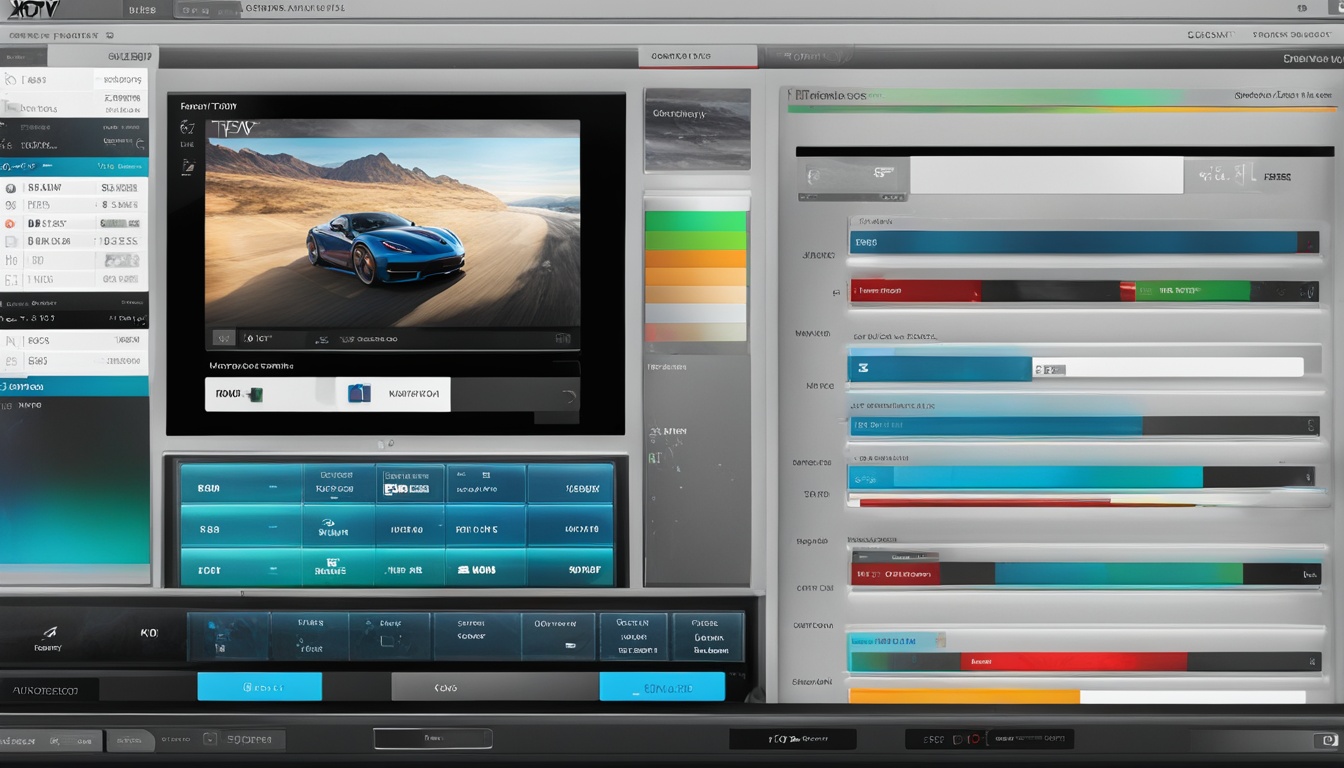The height and width of the screenshot is (768, 1344).
Task: Click the upper small icon left of car preview
Action: [187, 128]
